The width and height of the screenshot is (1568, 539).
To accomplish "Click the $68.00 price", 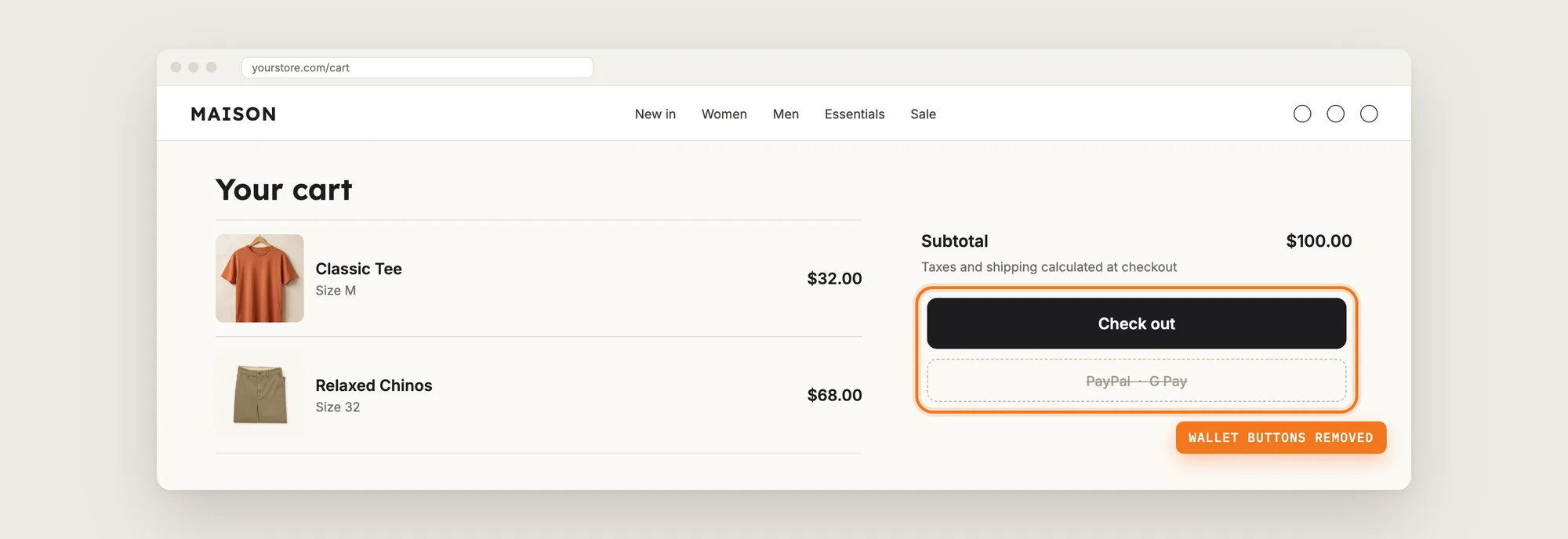I will coord(834,396).
